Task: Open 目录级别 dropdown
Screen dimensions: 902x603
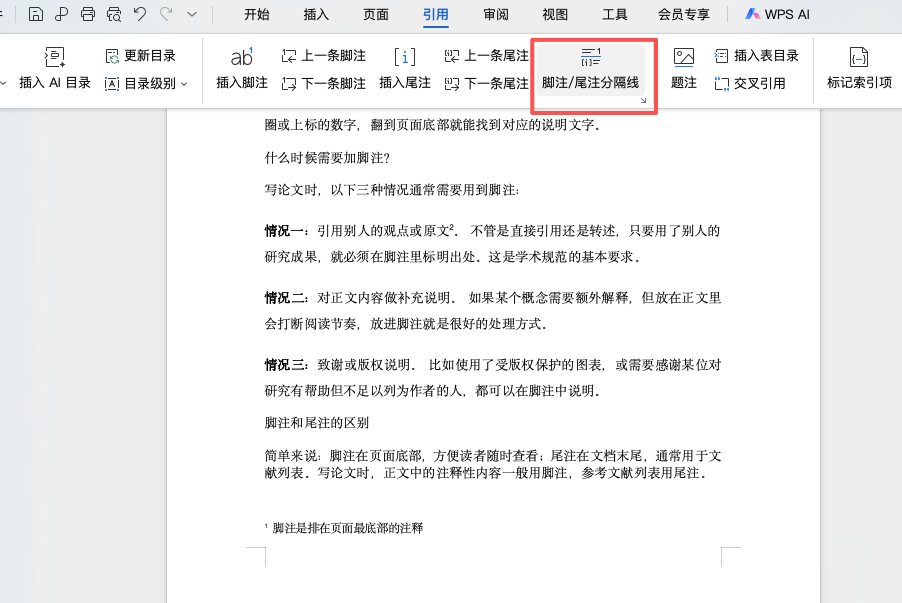Action: coord(147,83)
